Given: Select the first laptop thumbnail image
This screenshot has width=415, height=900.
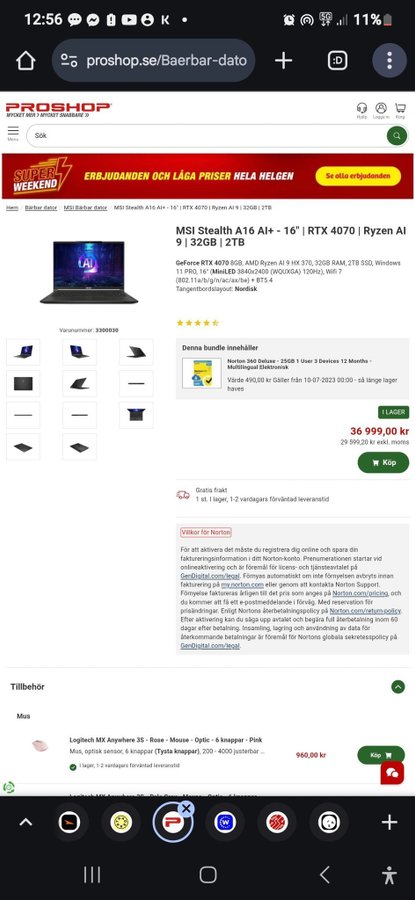Looking at the screenshot, I should [x=23, y=352].
